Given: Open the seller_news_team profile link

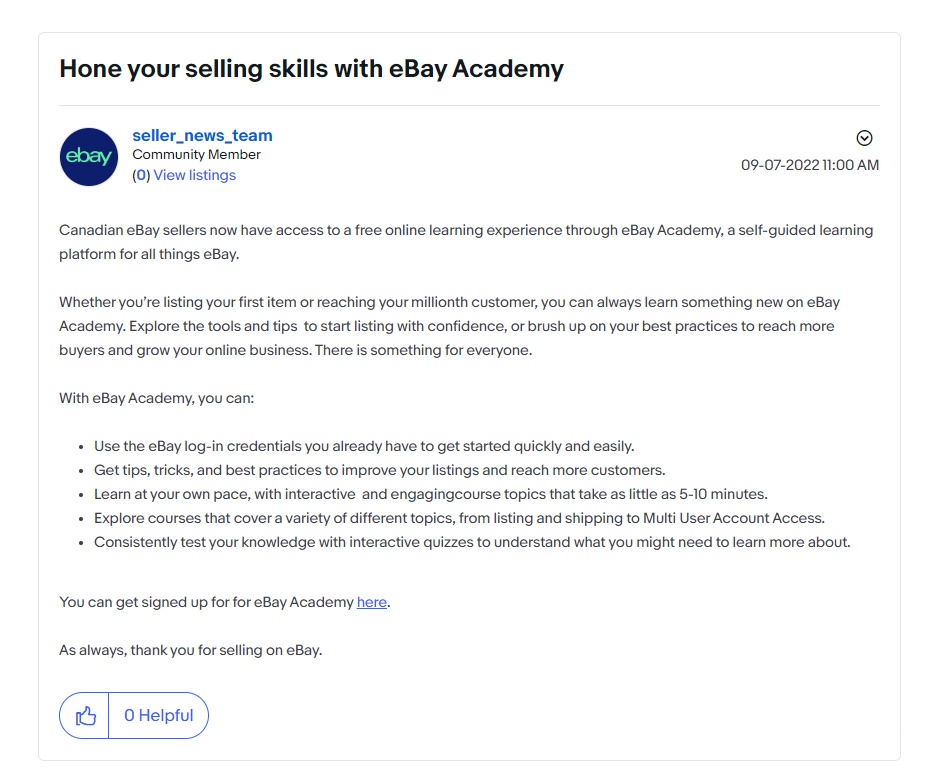Looking at the screenshot, I should pyautogui.click(x=201, y=134).
